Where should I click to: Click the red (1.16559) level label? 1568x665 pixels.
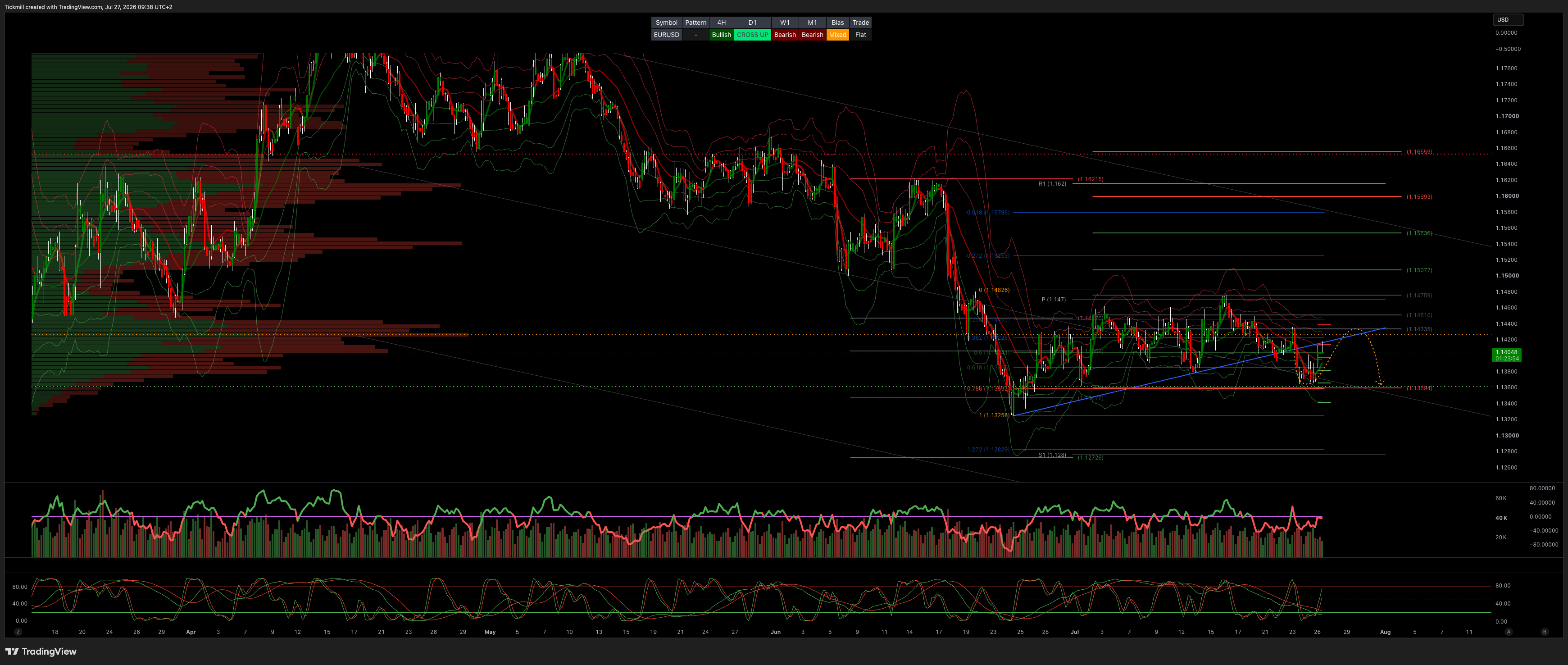pos(1419,152)
